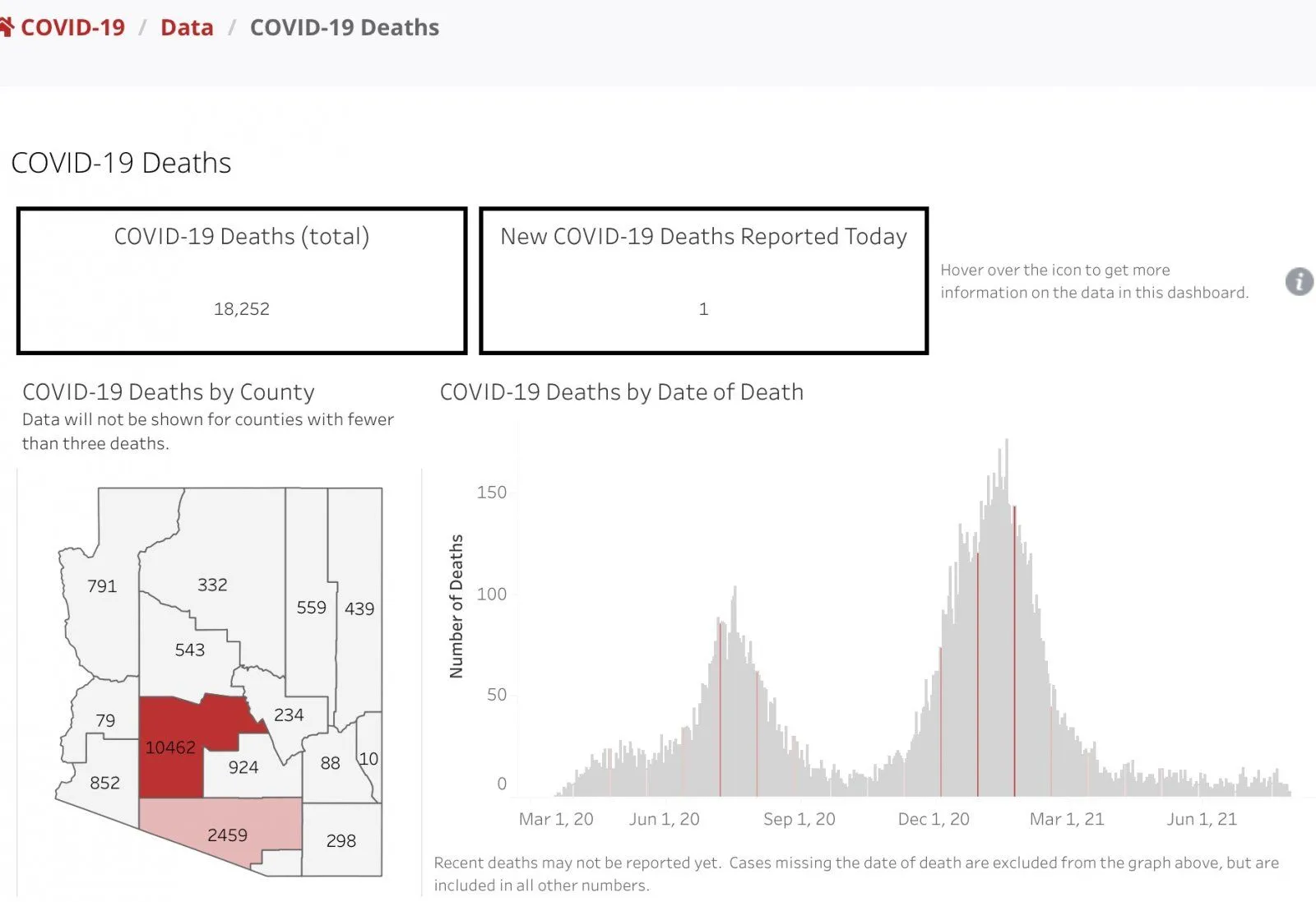Select the county showing 924 deaths
Image resolution: width=1316 pixels, height=902 pixels.
243,766
